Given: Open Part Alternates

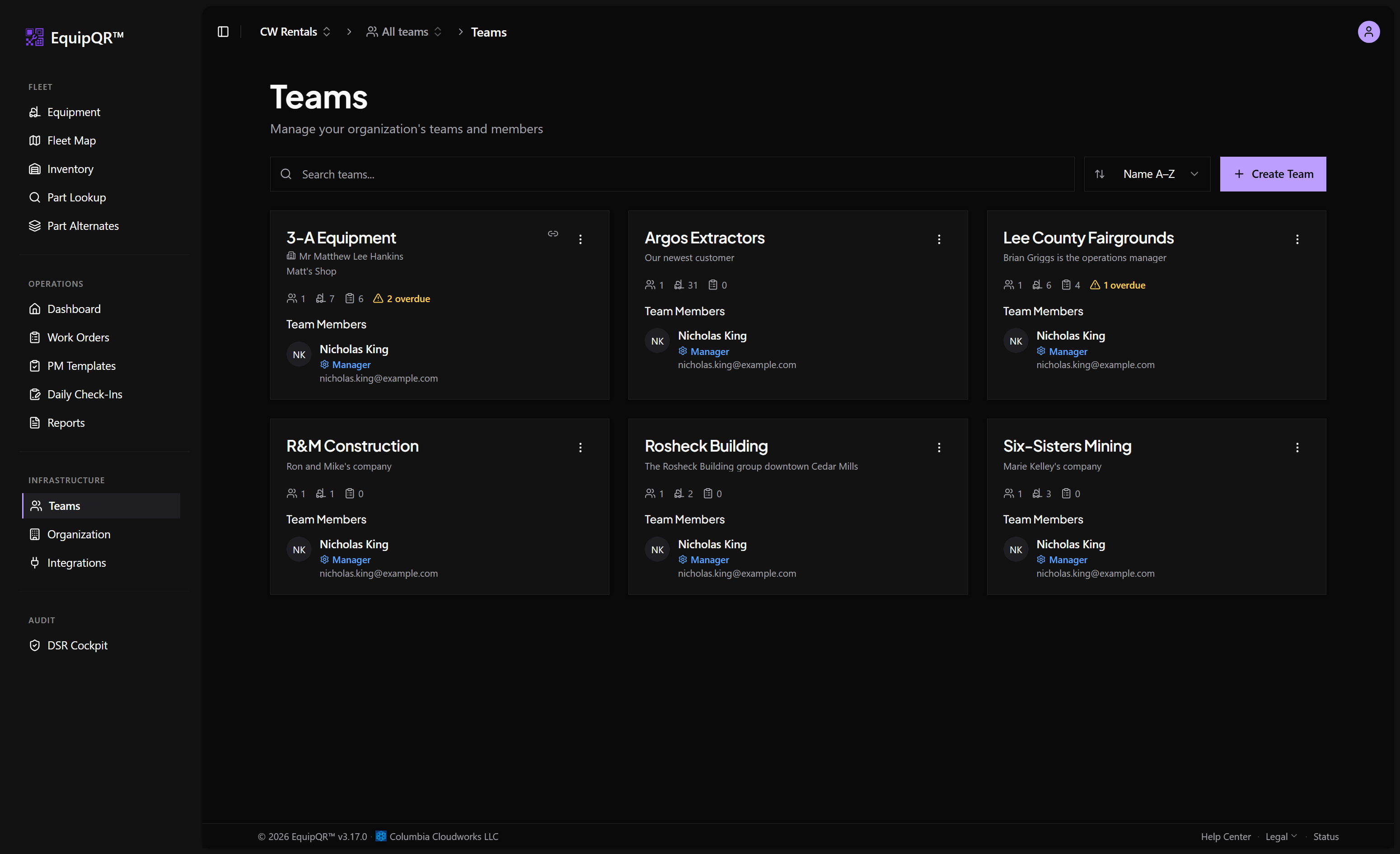Looking at the screenshot, I should pyautogui.click(x=101, y=225).
